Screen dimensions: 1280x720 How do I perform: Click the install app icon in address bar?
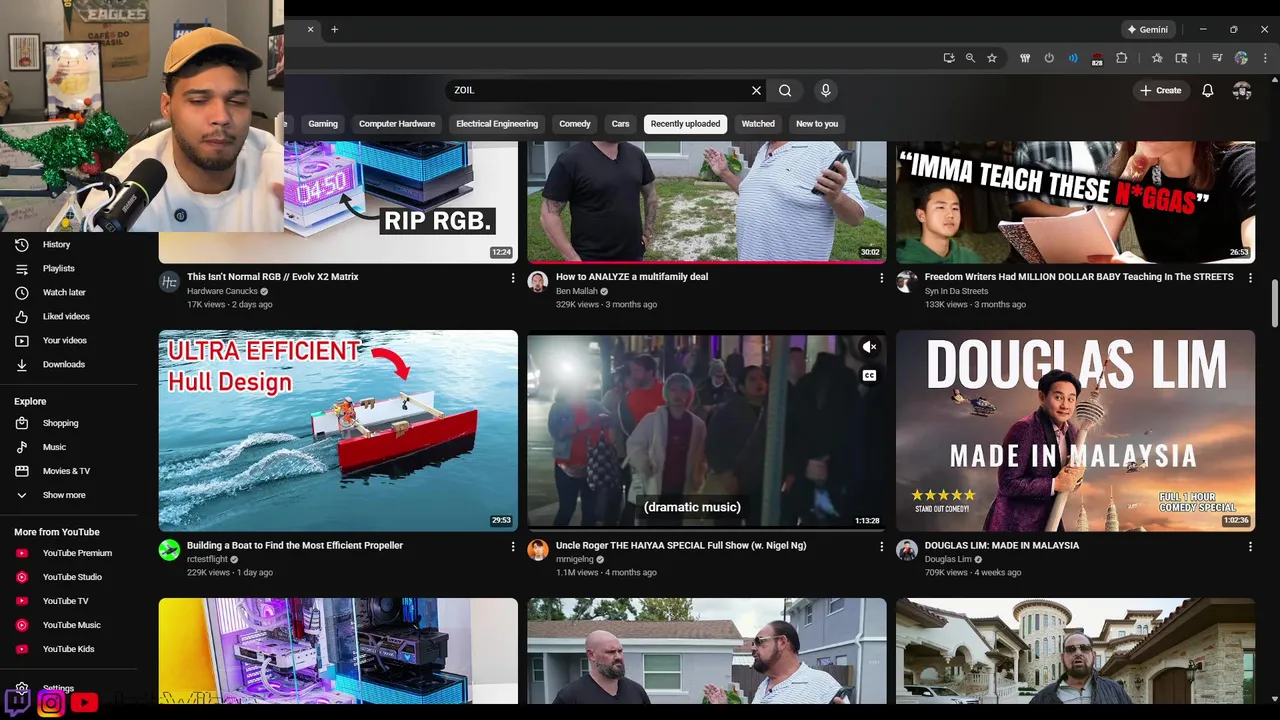948,58
